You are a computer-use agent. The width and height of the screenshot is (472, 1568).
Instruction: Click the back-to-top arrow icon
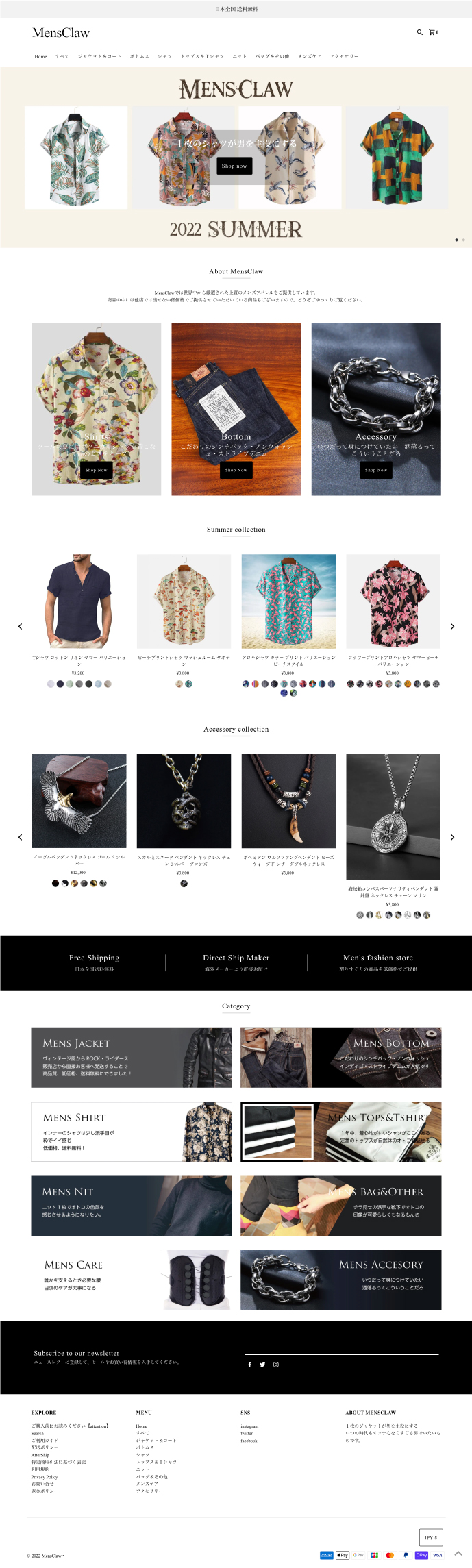coord(458,1553)
